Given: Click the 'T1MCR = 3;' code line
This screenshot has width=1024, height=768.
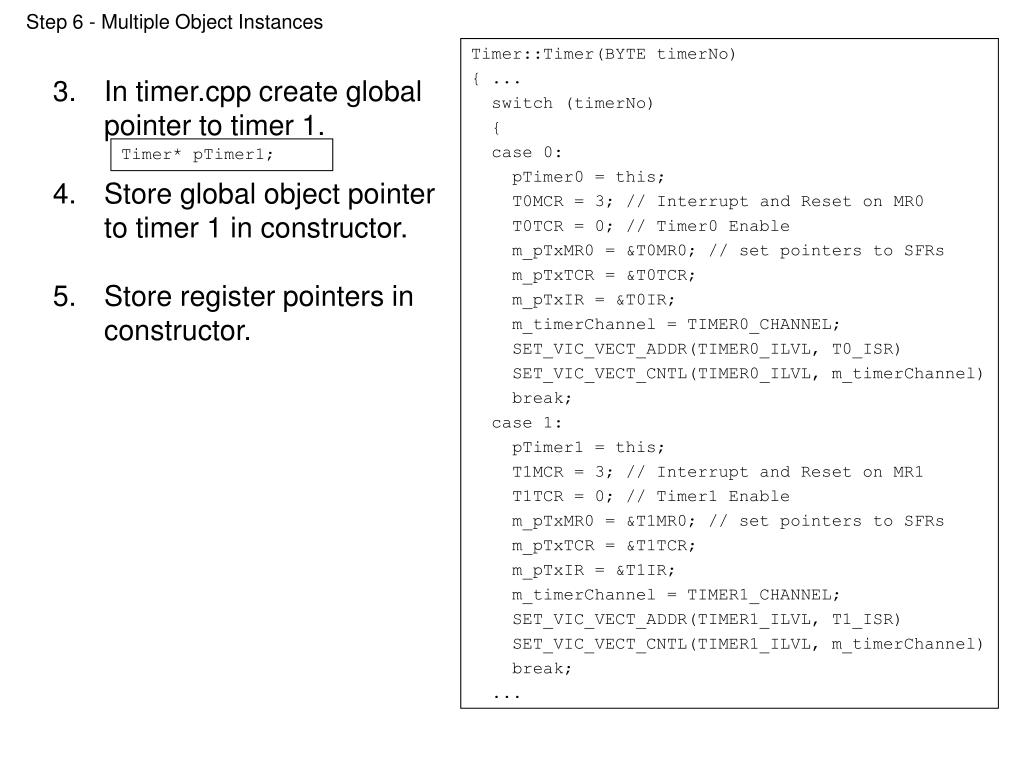Looking at the screenshot, I should [x=718, y=472].
